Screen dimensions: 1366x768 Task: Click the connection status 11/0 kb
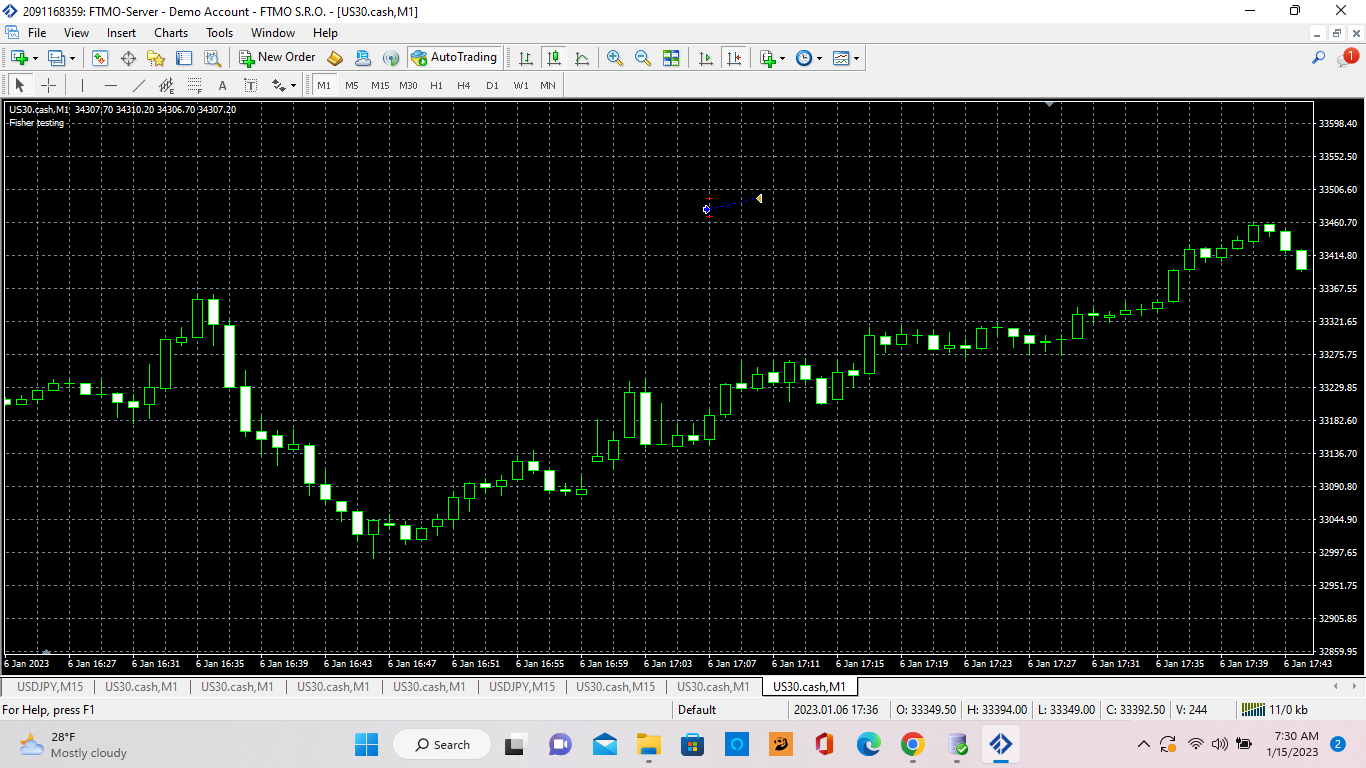pyautogui.click(x=1274, y=710)
